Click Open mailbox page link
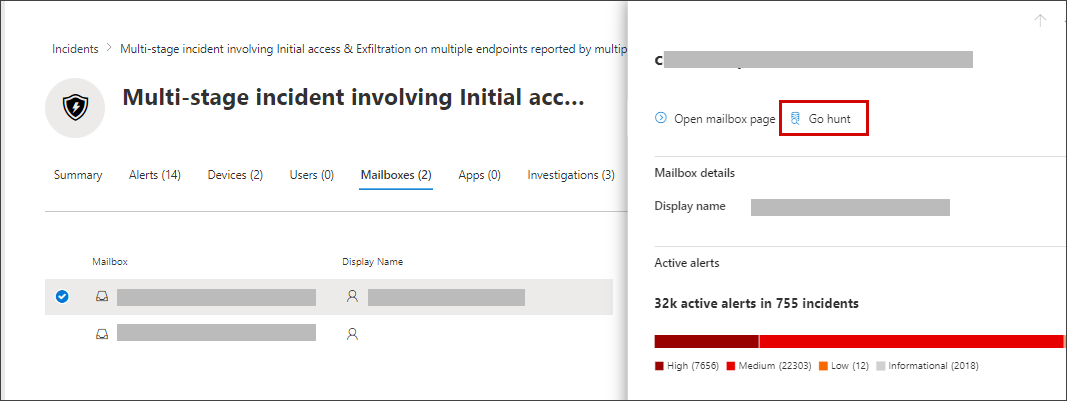The height and width of the screenshot is (401, 1067). click(x=724, y=119)
